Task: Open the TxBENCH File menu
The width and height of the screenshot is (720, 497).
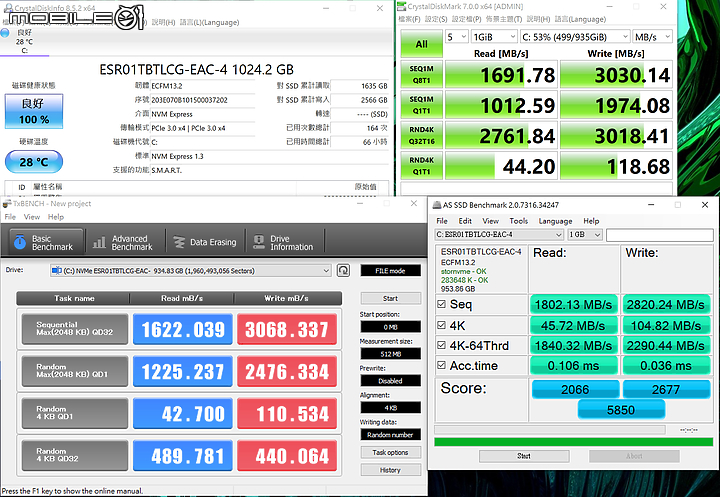Action: [10, 217]
